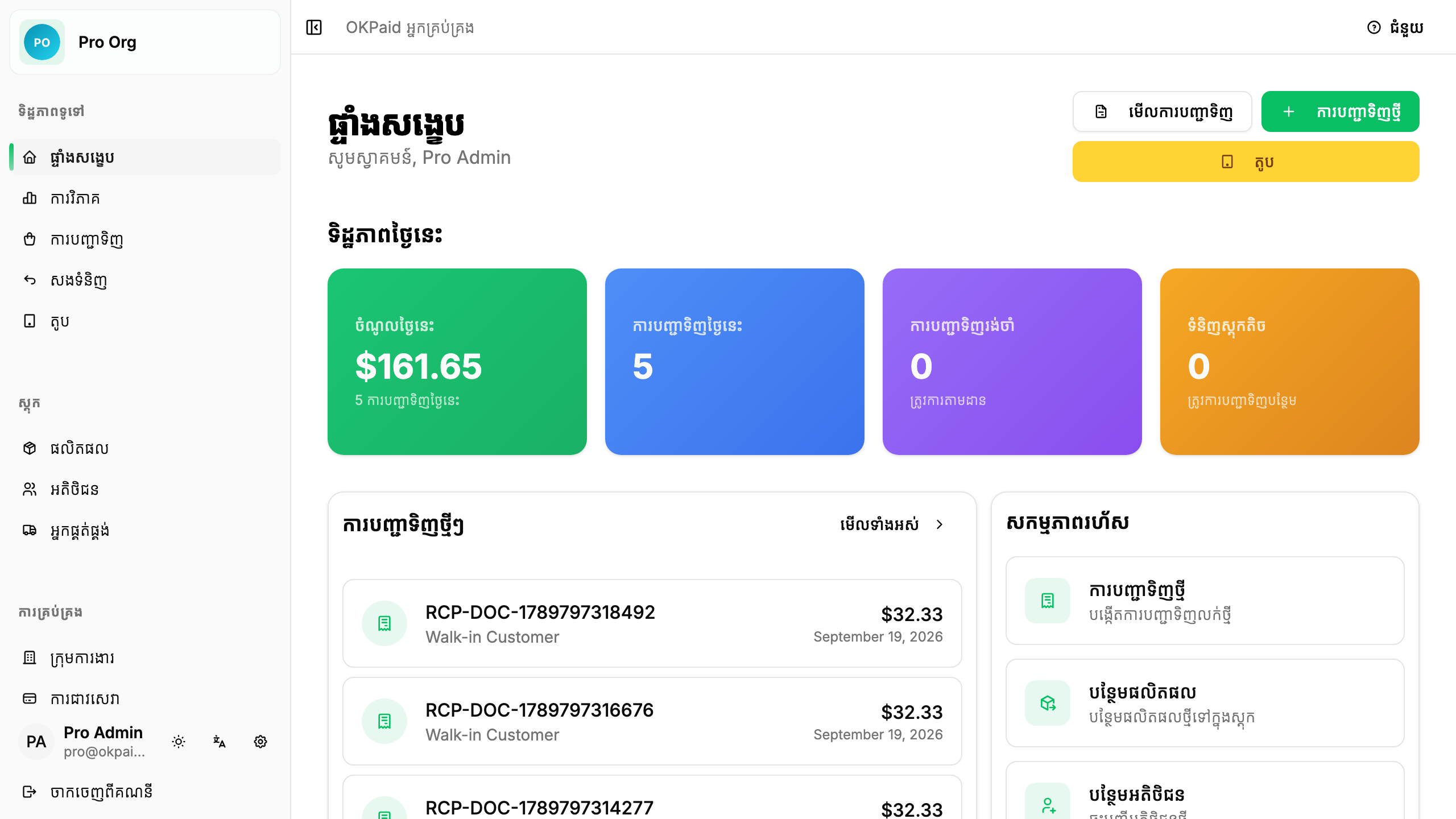This screenshot has width=1456, height=819.
Task: Open the help icon in the top bar
Action: click(1374, 27)
